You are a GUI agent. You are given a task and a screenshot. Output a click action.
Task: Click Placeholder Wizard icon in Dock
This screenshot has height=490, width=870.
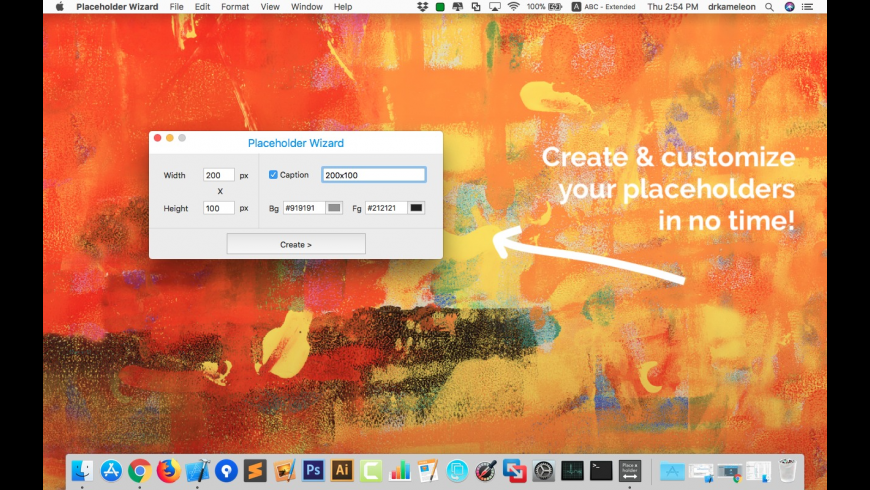[x=630, y=471]
